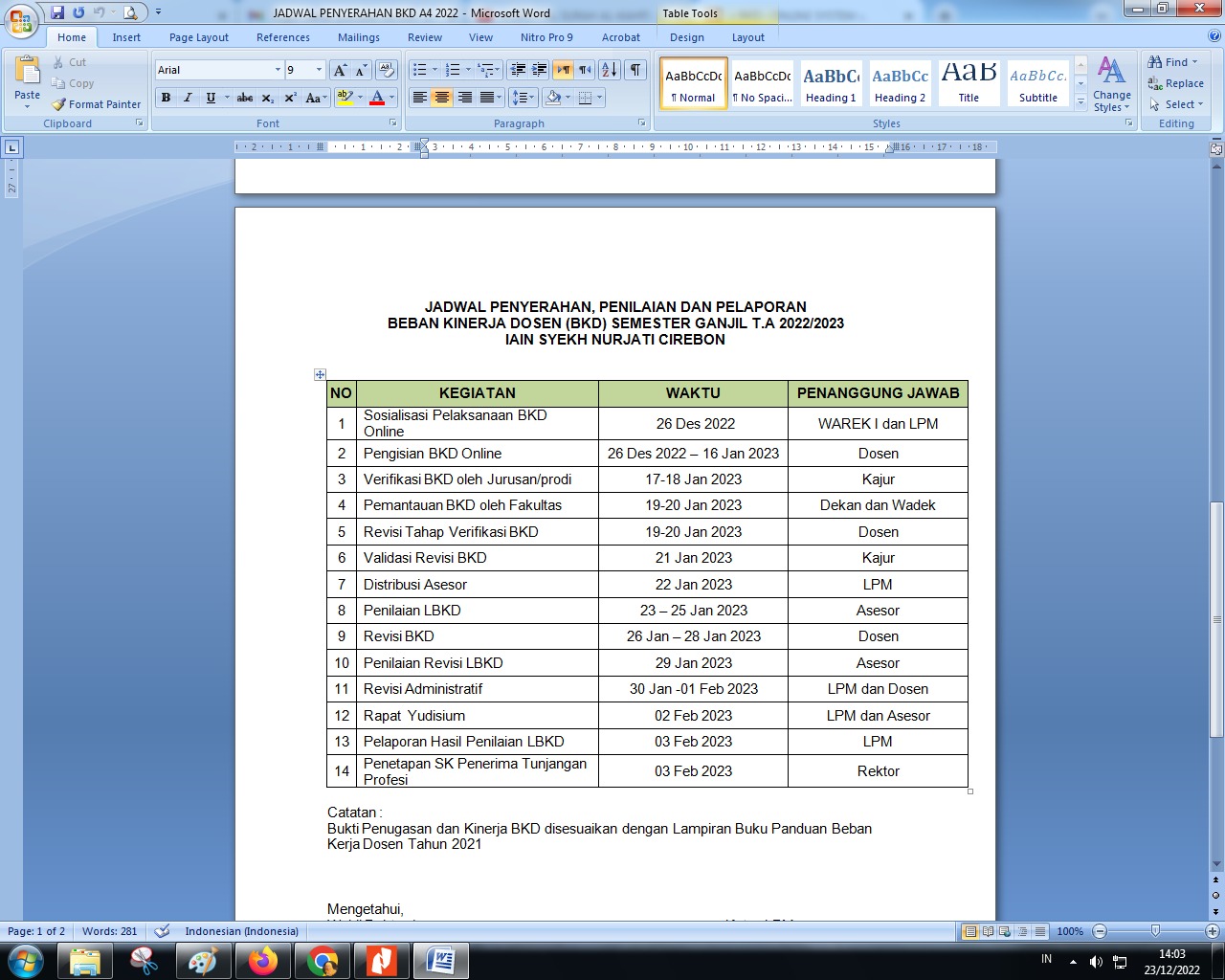Viewport: 1225px width, 980px height.
Task: Open the Table Tools Design tab
Action: click(x=687, y=37)
